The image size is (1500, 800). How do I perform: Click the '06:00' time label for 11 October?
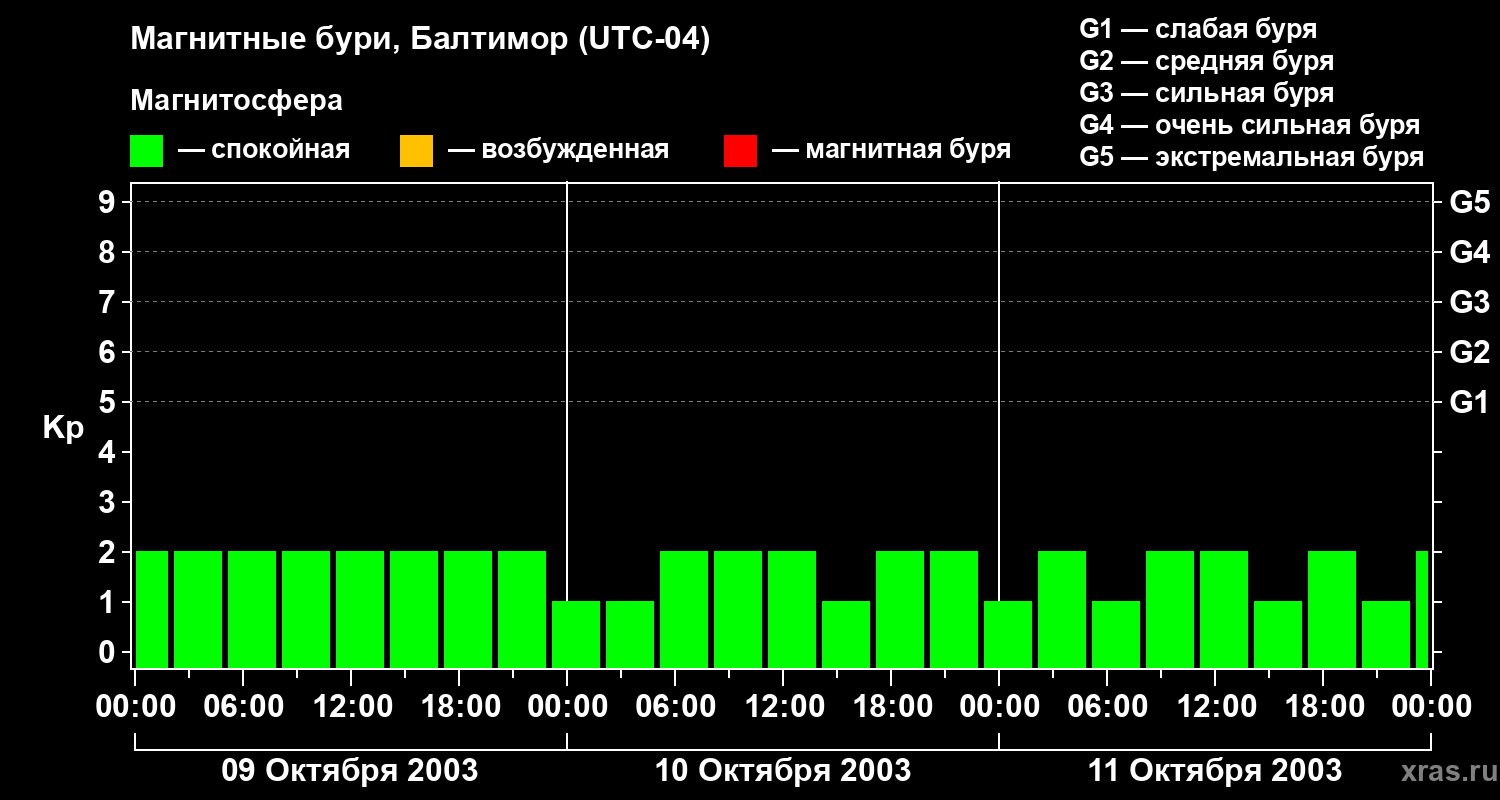pos(1107,707)
